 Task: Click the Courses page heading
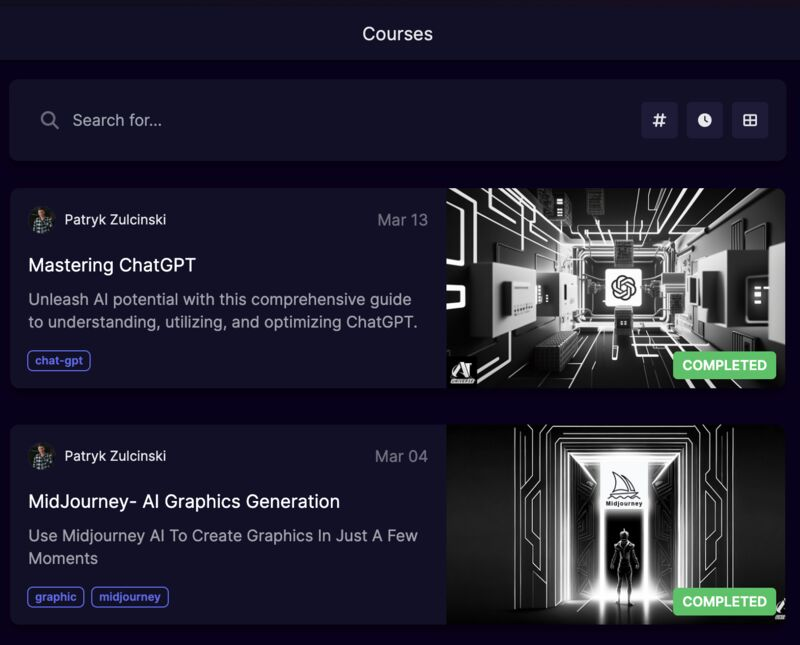(x=397, y=34)
